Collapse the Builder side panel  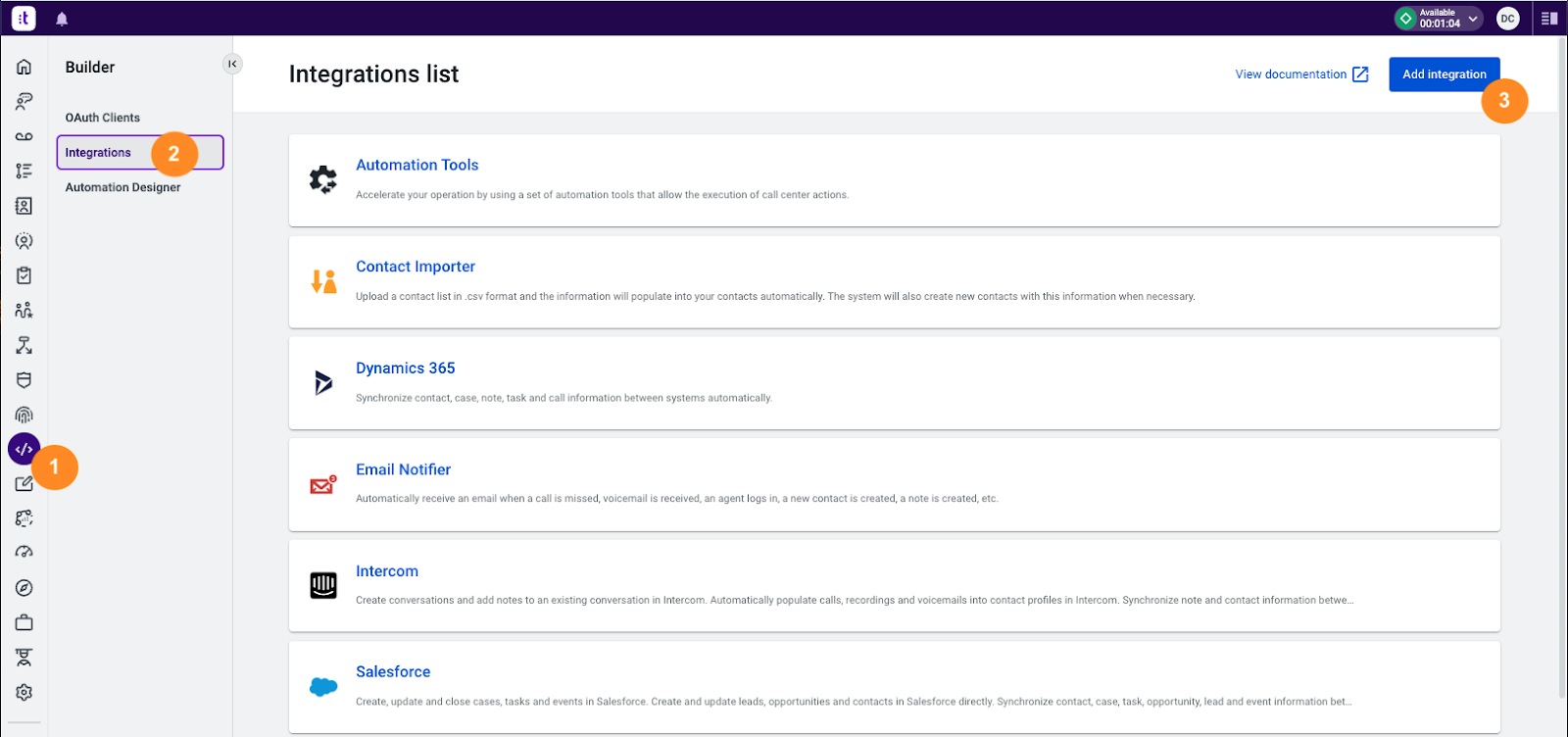[x=232, y=64]
